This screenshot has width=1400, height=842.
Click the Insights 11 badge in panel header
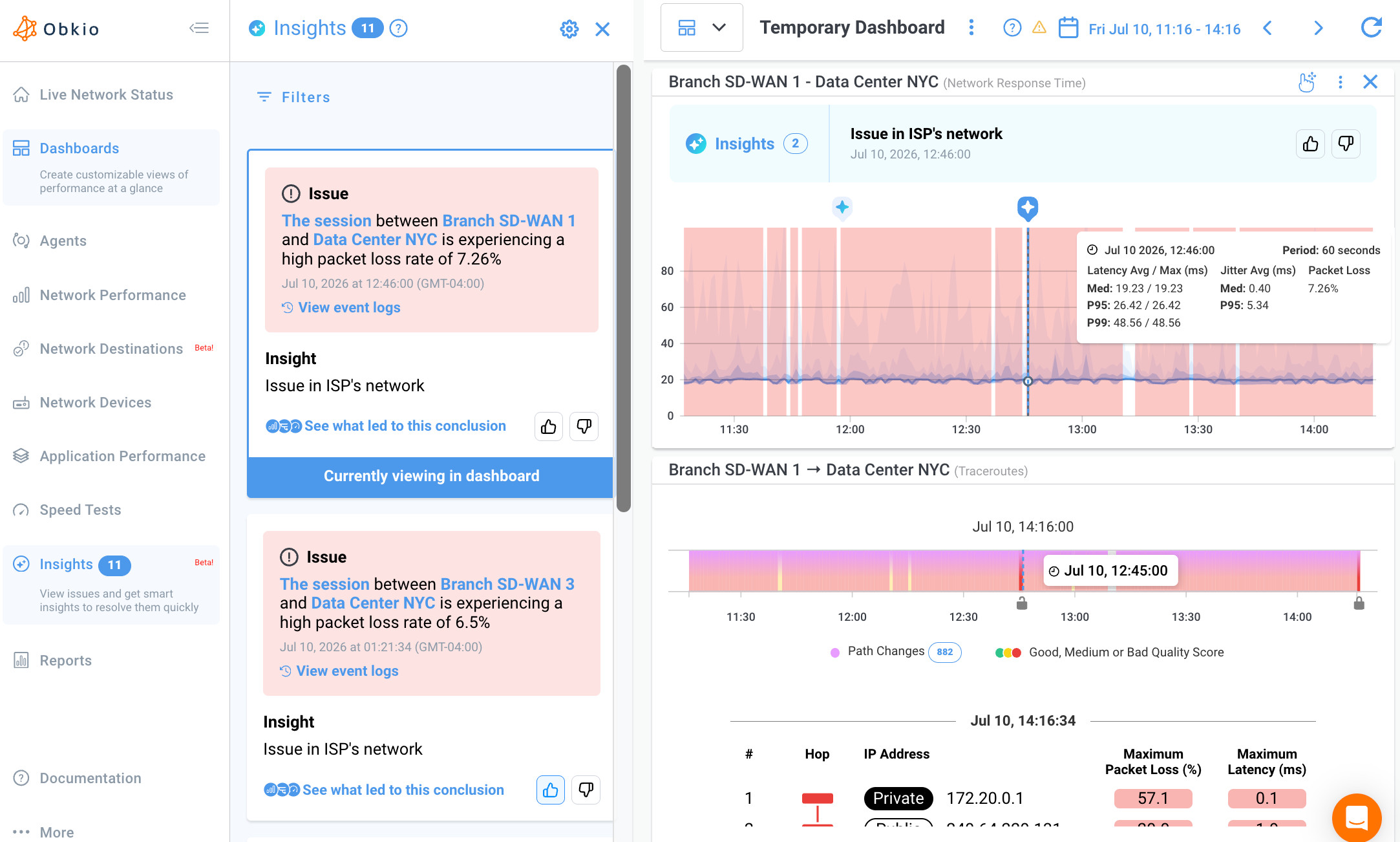tap(368, 28)
